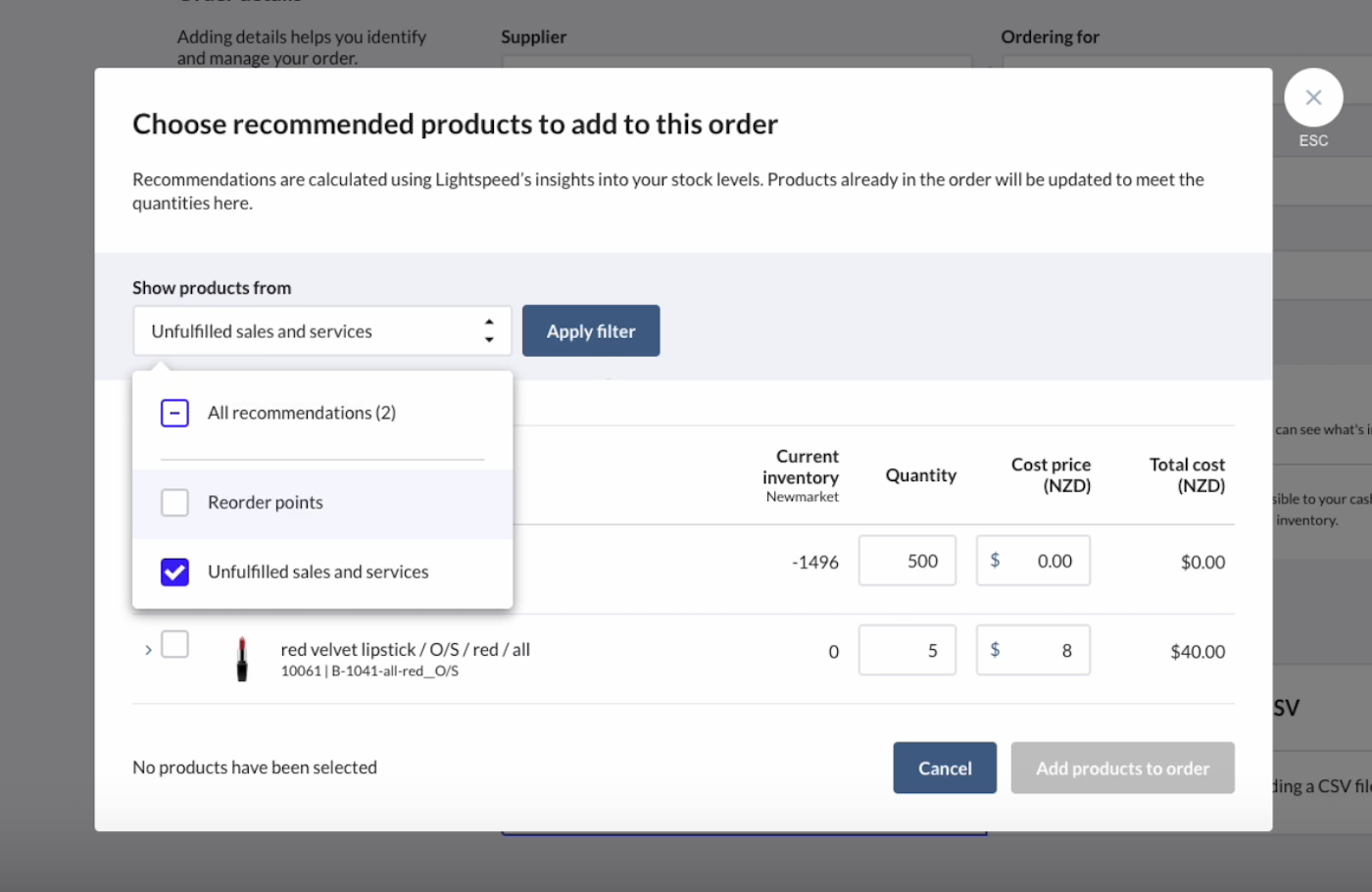Enable the Reorder points checkbox
Viewport: 1372px width, 892px height.
(174, 502)
